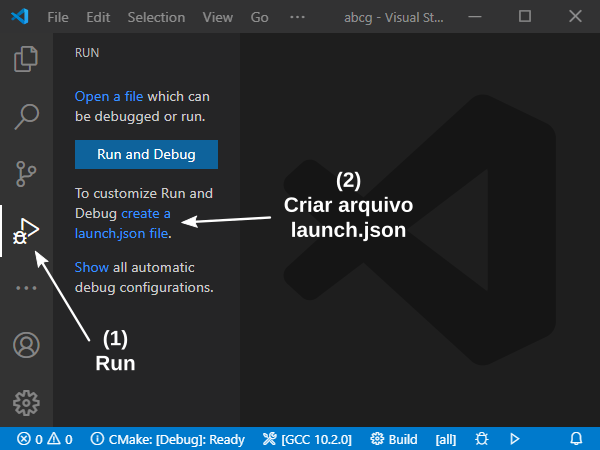The height and width of the screenshot is (450, 600).
Task: Open the Search view
Action: [x=26, y=116]
